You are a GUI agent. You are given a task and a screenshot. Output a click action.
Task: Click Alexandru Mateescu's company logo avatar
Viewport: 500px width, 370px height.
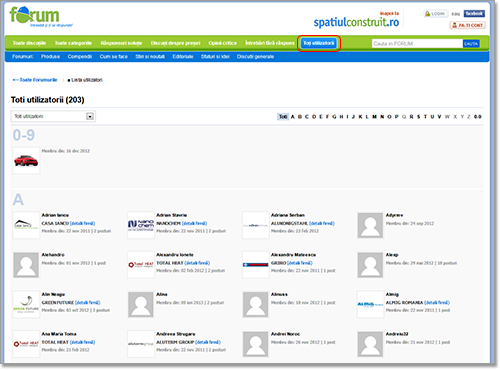tap(256, 265)
